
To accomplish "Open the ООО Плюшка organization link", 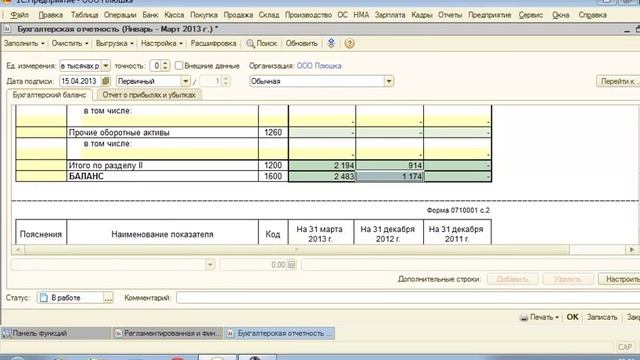I will [319, 66].
